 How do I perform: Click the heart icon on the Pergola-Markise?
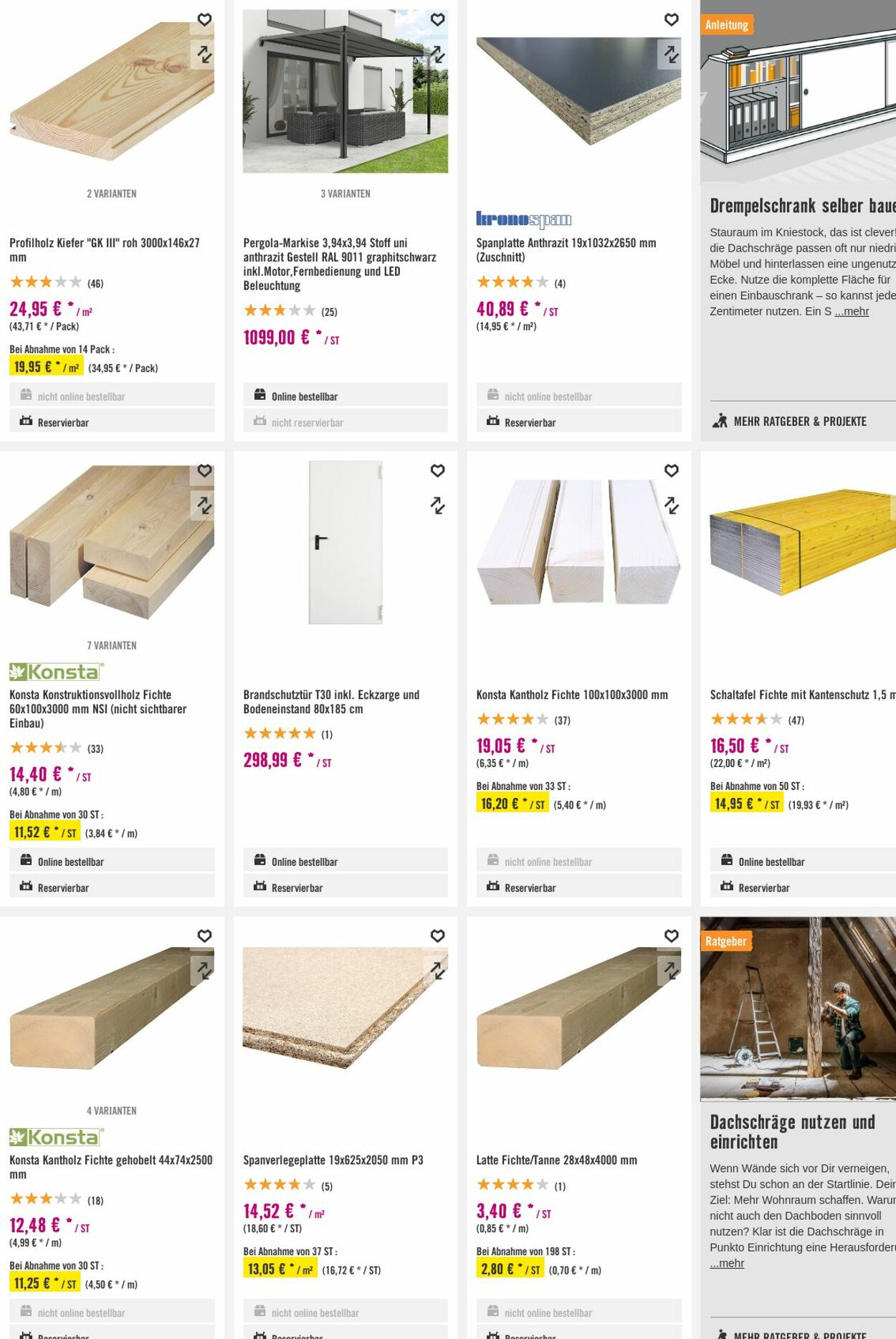[x=438, y=20]
